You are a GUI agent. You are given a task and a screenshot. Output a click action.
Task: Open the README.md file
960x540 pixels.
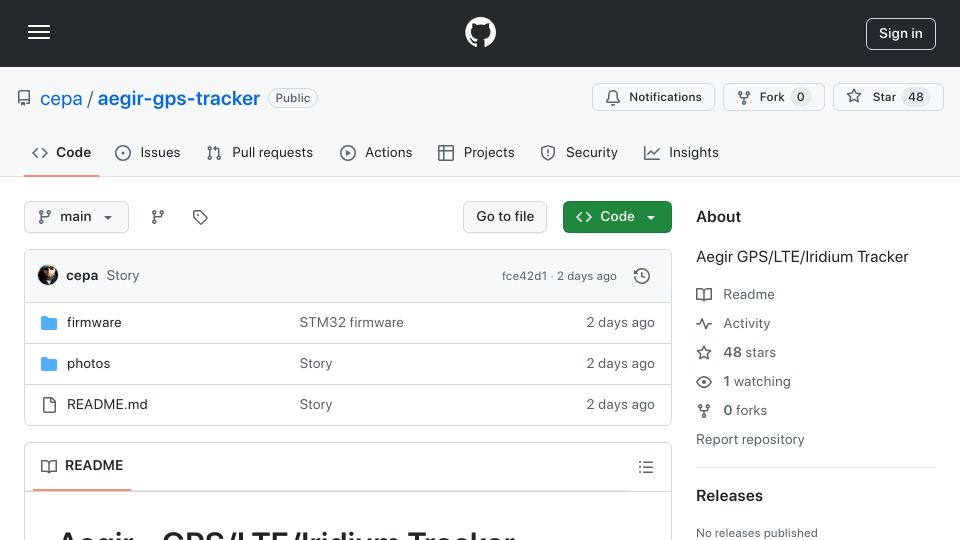pyautogui.click(x=107, y=405)
